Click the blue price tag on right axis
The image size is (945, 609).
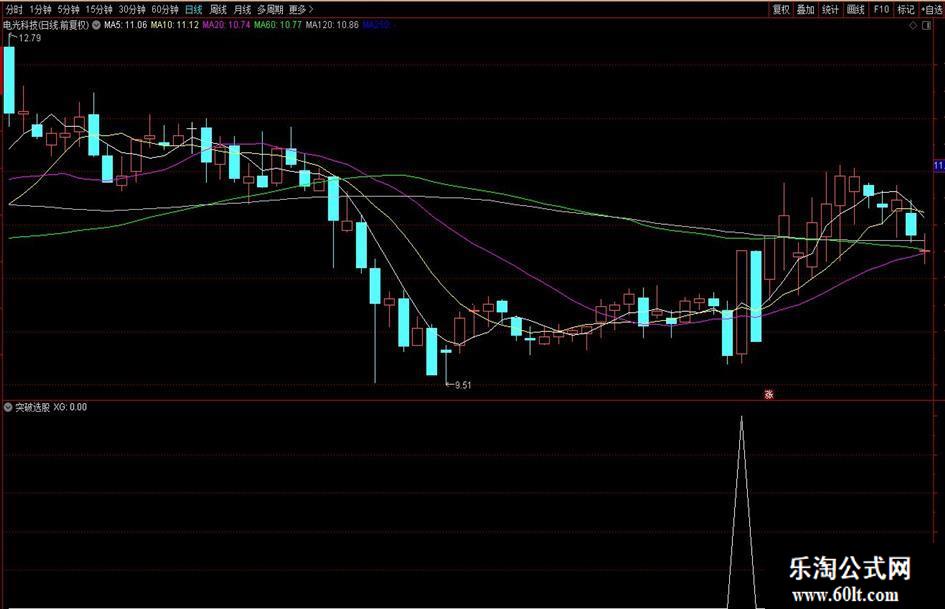[x=939, y=165]
